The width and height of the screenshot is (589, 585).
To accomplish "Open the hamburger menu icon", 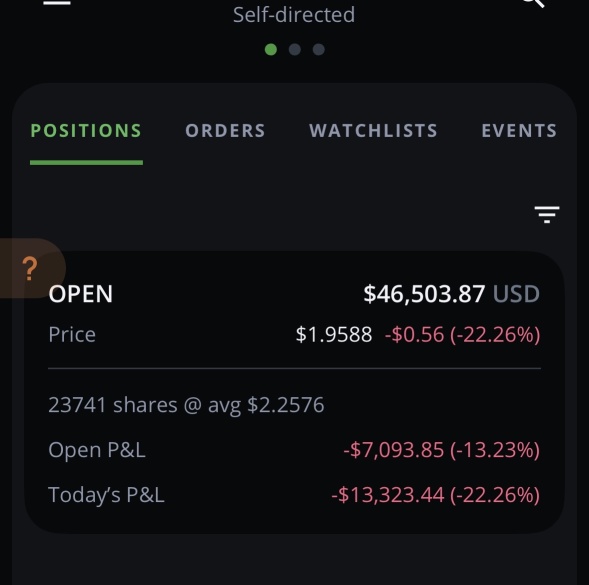I will [57, 2].
